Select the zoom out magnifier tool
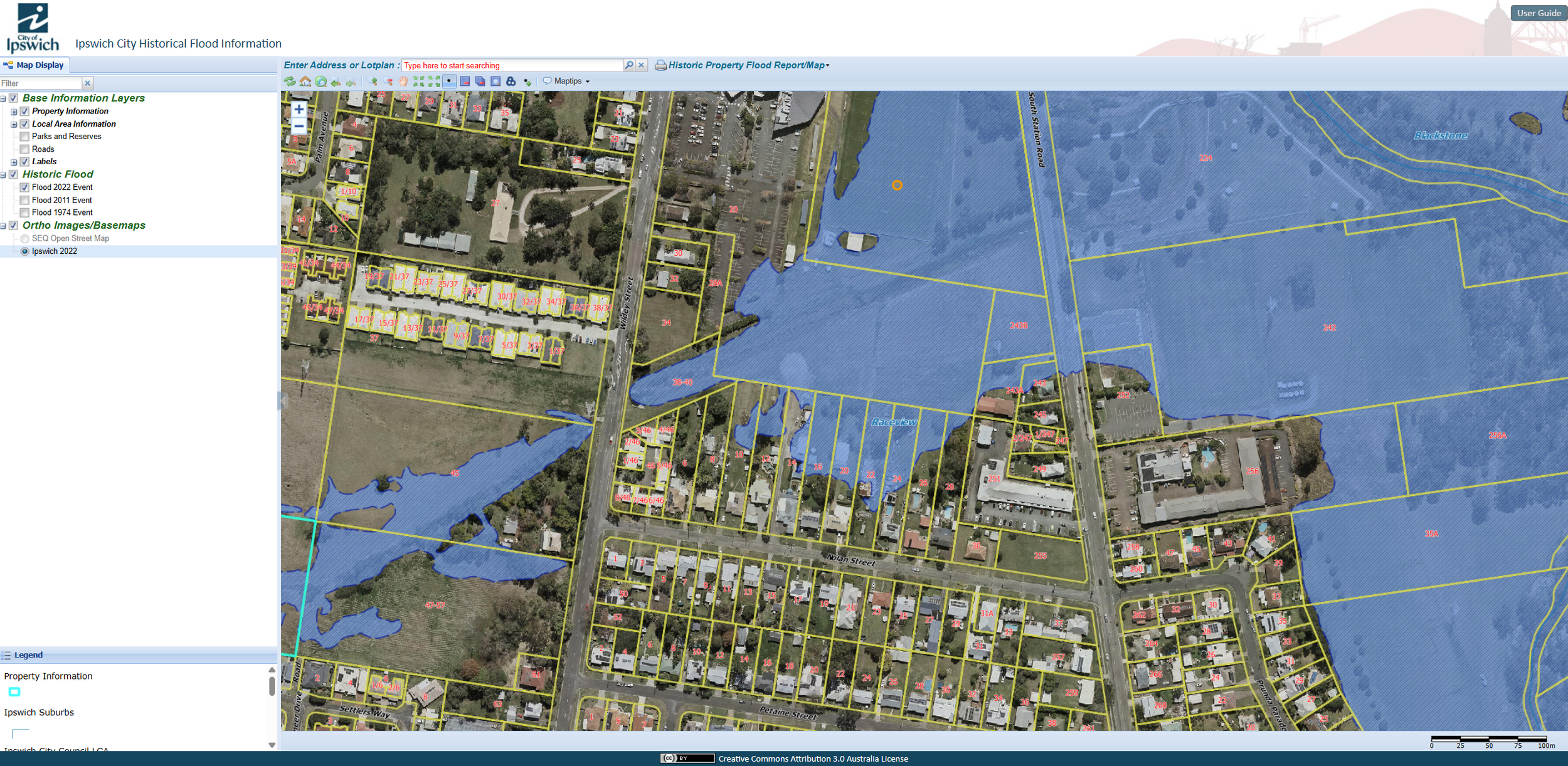This screenshot has width=1568, height=766. click(x=388, y=81)
